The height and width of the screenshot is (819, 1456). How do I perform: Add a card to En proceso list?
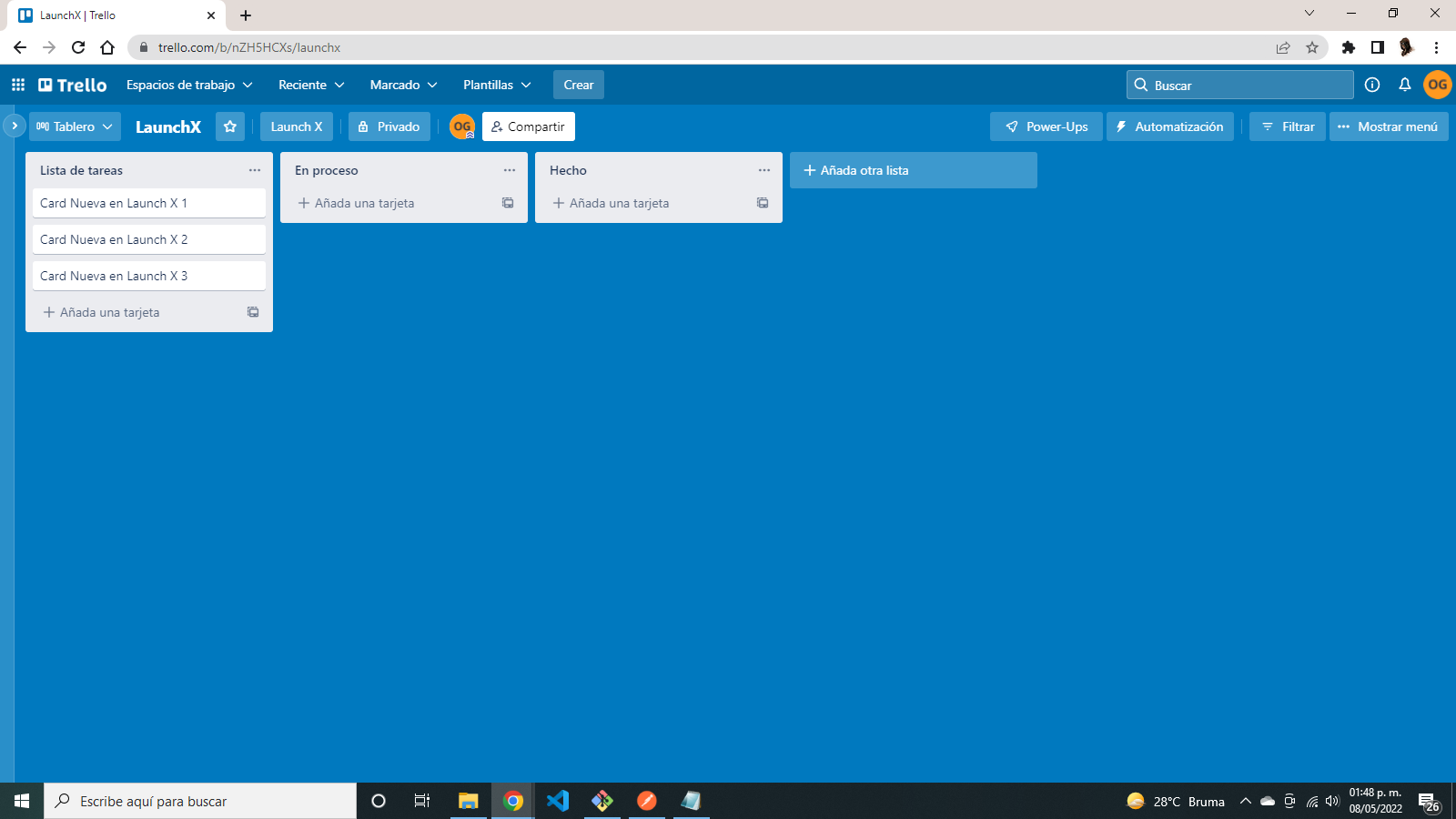[389, 203]
